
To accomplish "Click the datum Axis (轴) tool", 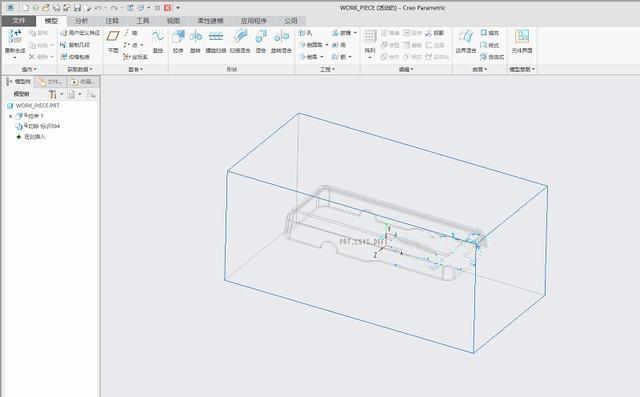I will coord(131,33).
